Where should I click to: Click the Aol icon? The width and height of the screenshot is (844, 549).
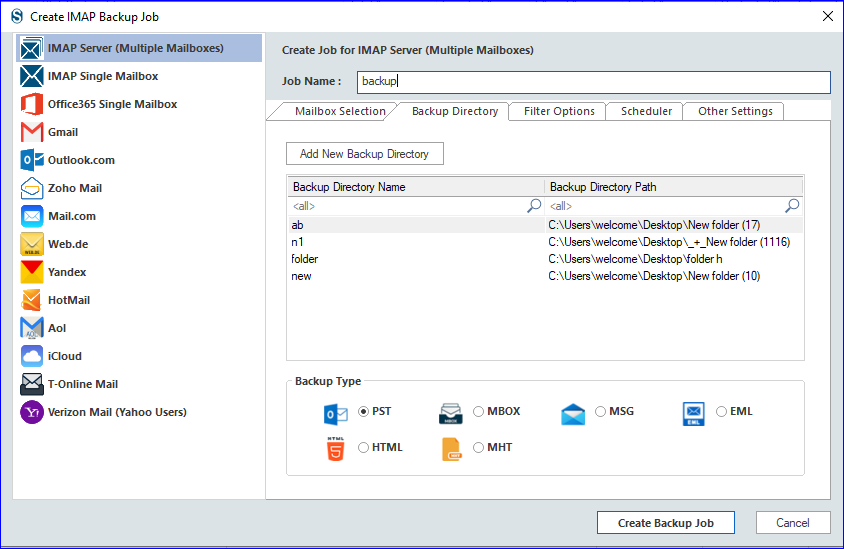tap(31, 328)
